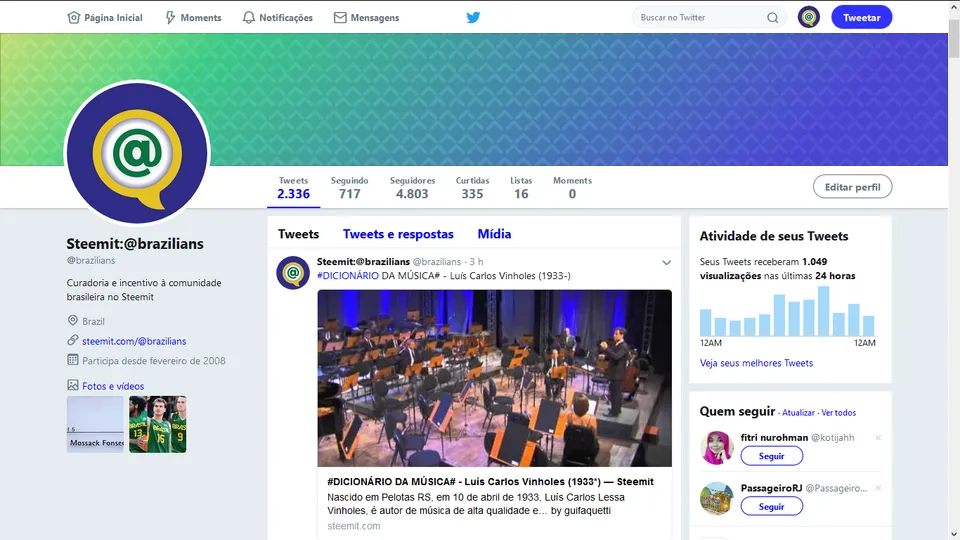Open Mensagens envelope menu

pos(366,18)
